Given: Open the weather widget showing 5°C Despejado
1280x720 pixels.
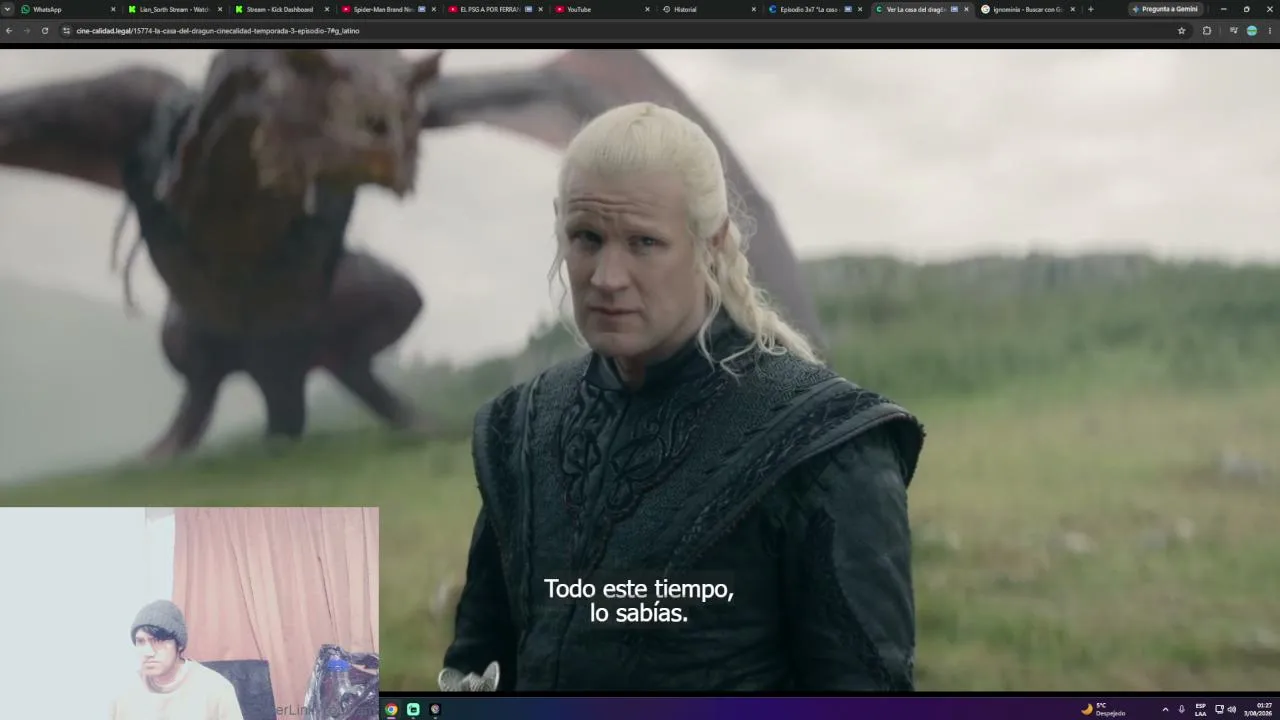Looking at the screenshot, I should 1104,709.
